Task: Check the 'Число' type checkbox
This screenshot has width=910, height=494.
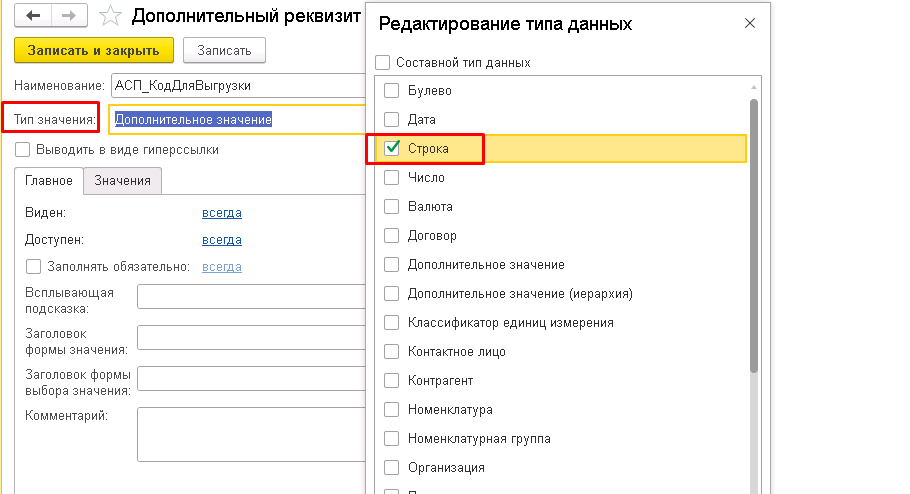Action: tap(392, 178)
